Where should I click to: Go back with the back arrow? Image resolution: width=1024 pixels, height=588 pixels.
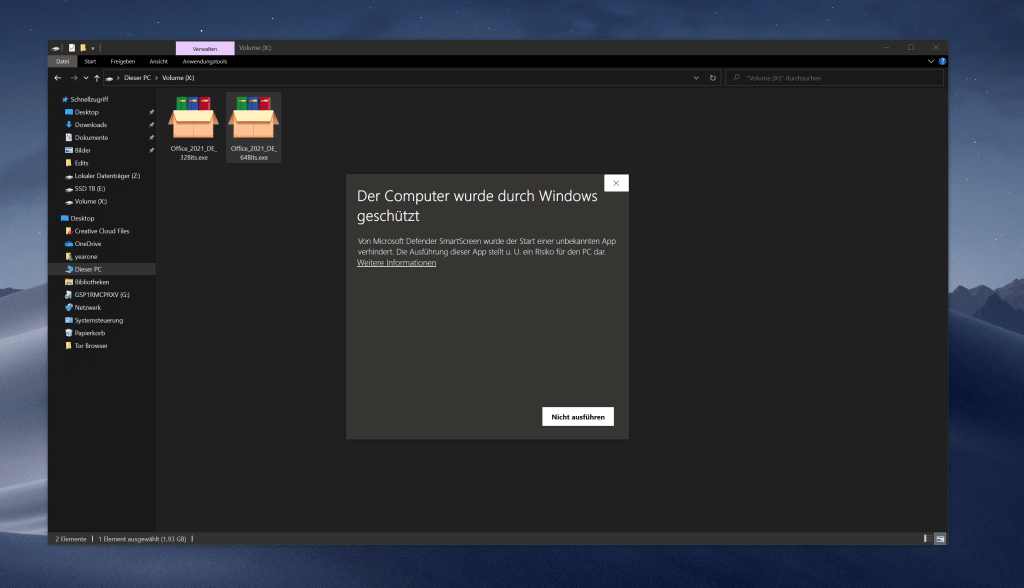[x=58, y=78]
